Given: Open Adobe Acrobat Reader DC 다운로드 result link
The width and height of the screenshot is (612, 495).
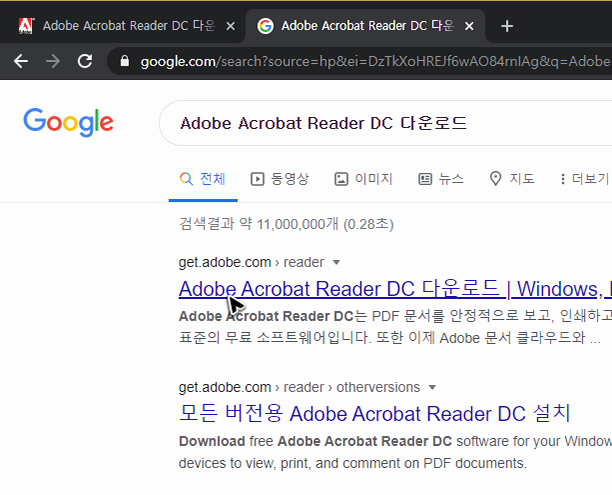Looking at the screenshot, I should [x=395, y=289].
